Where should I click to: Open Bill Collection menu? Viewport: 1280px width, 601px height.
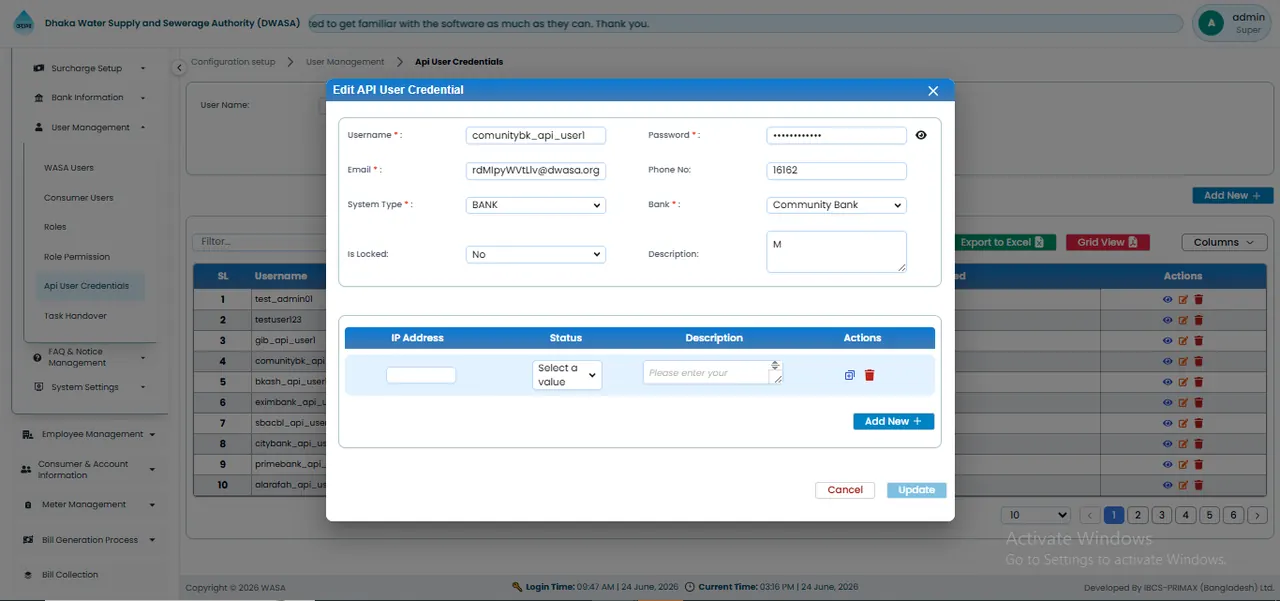(x=70, y=575)
